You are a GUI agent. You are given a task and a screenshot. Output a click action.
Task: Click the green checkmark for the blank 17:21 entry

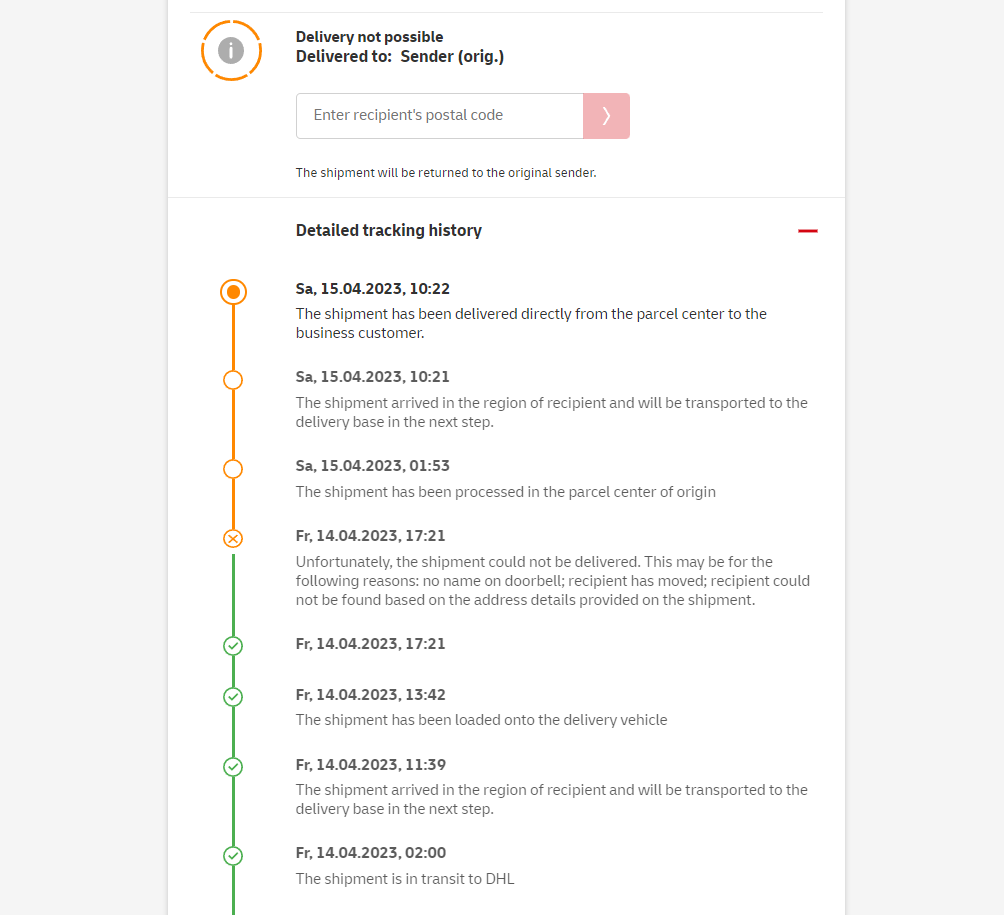click(x=233, y=646)
